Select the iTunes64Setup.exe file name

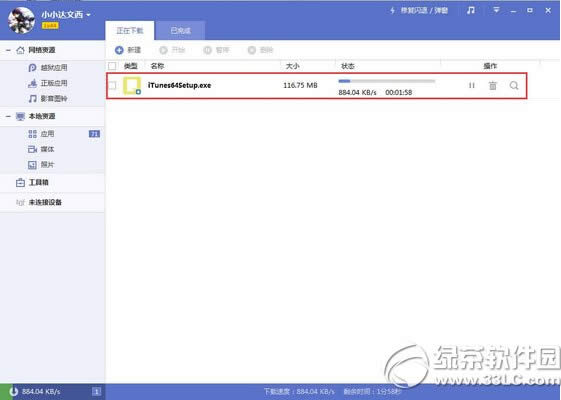180,86
